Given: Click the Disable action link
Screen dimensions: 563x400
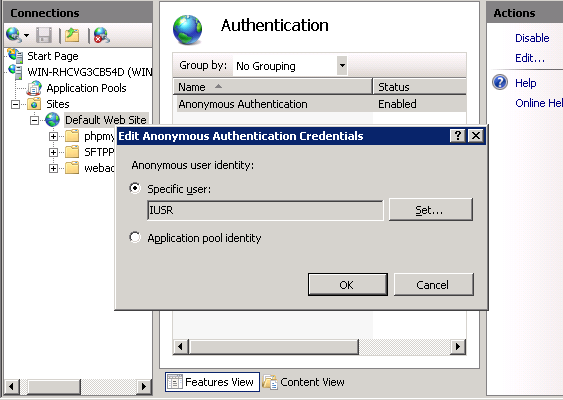Looking at the screenshot, I should (532, 38).
